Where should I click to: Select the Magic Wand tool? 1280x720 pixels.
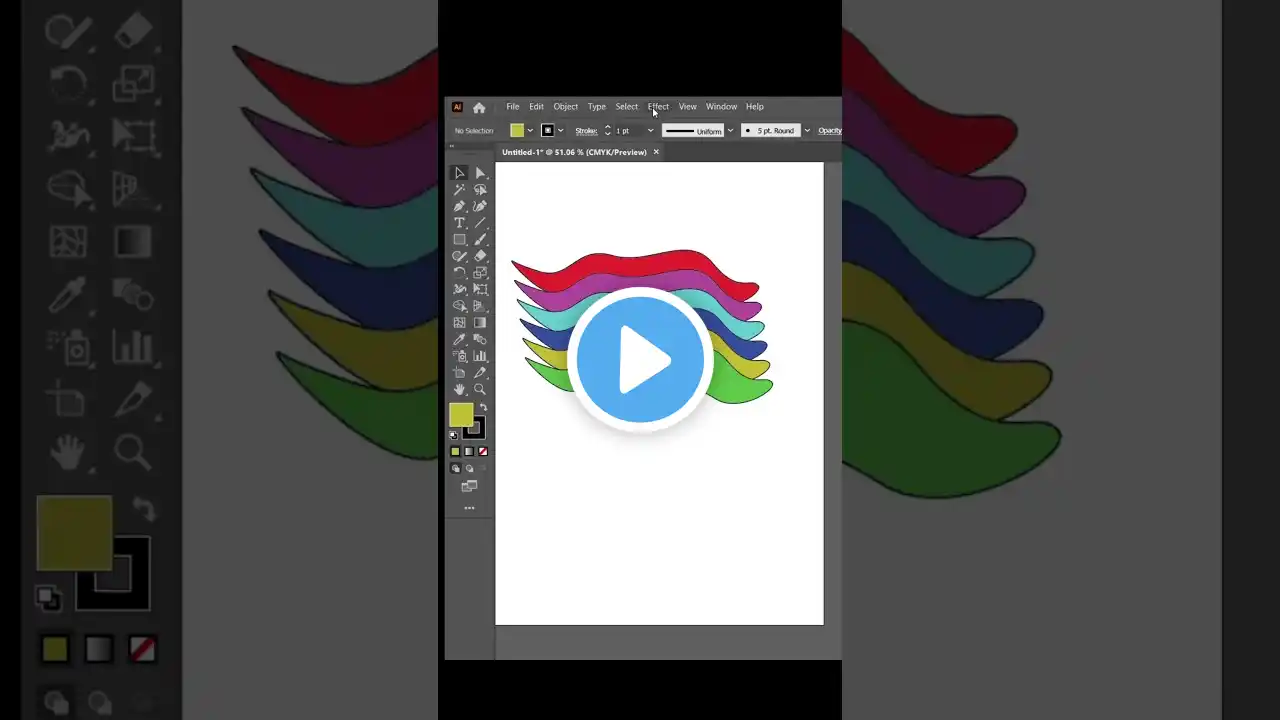point(459,189)
